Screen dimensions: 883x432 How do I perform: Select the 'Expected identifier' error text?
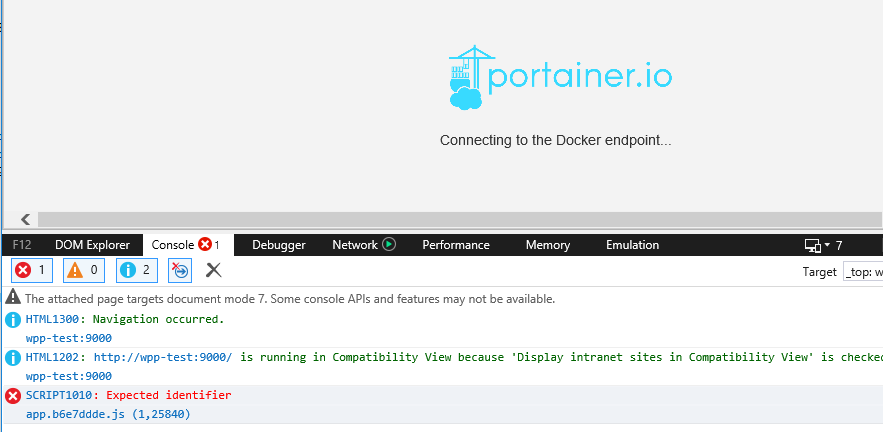[x=168, y=395]
